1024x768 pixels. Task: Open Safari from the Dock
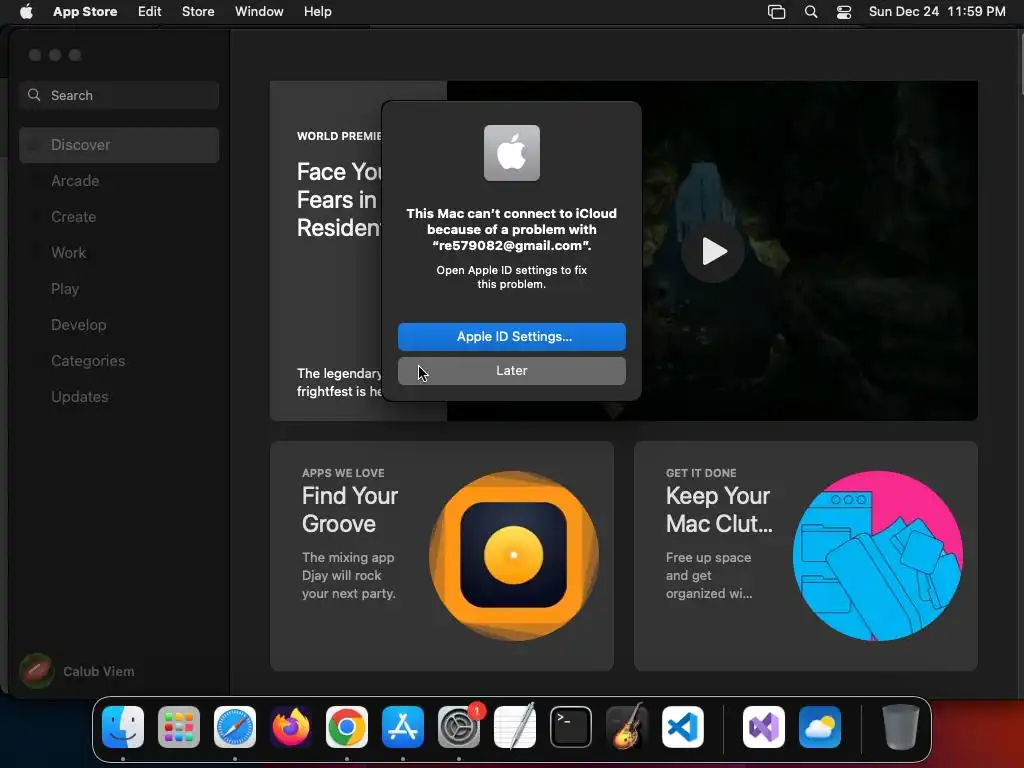235,727
